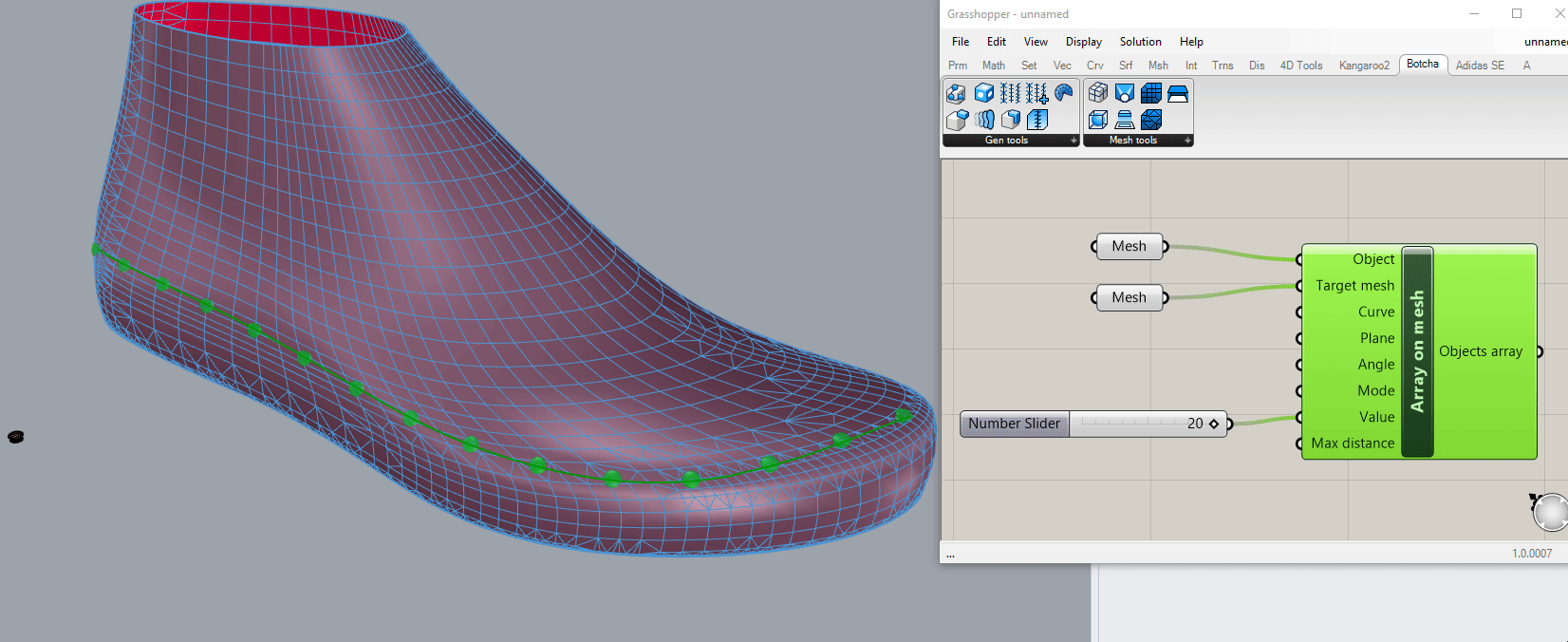The width and height of the screenshot is (1568, 642).
Task: Click the wireframe cube containing a sphere icon
Action: [x=1098, y=120]
